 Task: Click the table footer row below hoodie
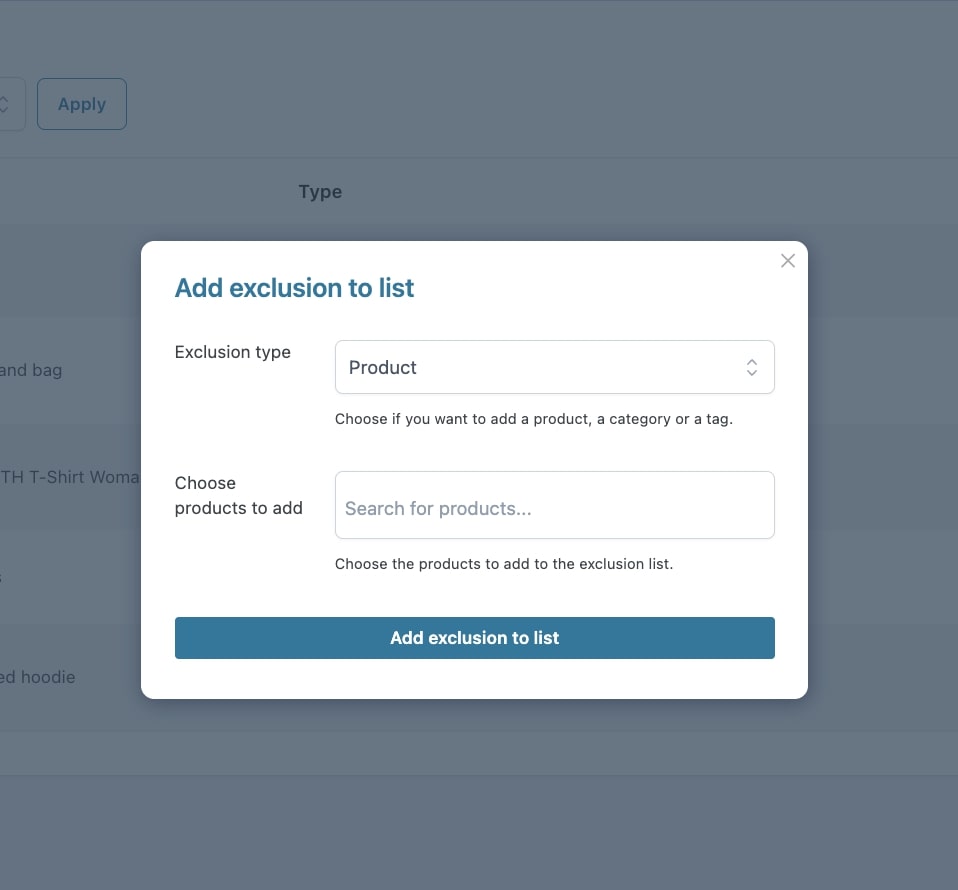[70, 753]
